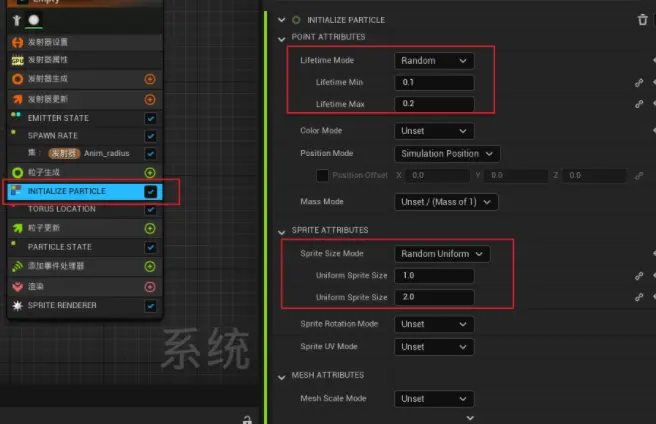The width and height of the screenshot is (656, 424).
Task: Collapse the SPRITE ATTRIBUTES section
Action: 282,232
